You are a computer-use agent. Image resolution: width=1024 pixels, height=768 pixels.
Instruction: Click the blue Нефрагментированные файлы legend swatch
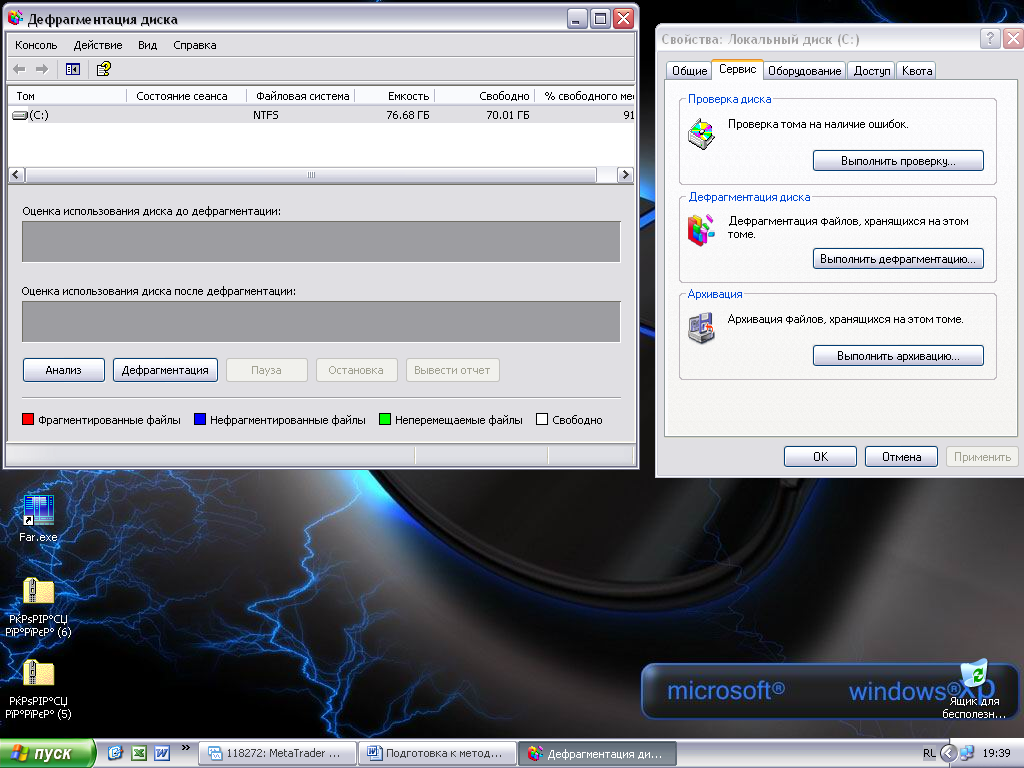[x=200, y=419]
